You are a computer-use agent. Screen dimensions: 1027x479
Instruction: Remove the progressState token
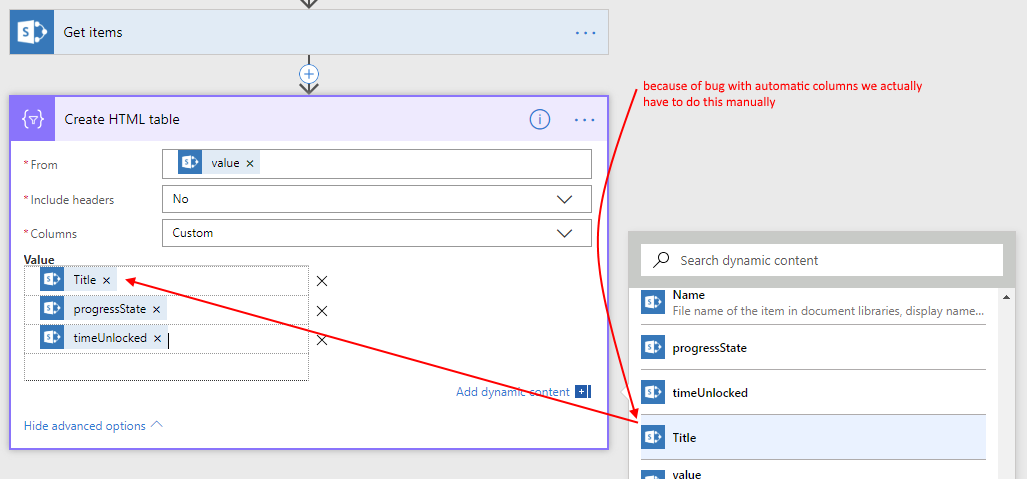156,310
